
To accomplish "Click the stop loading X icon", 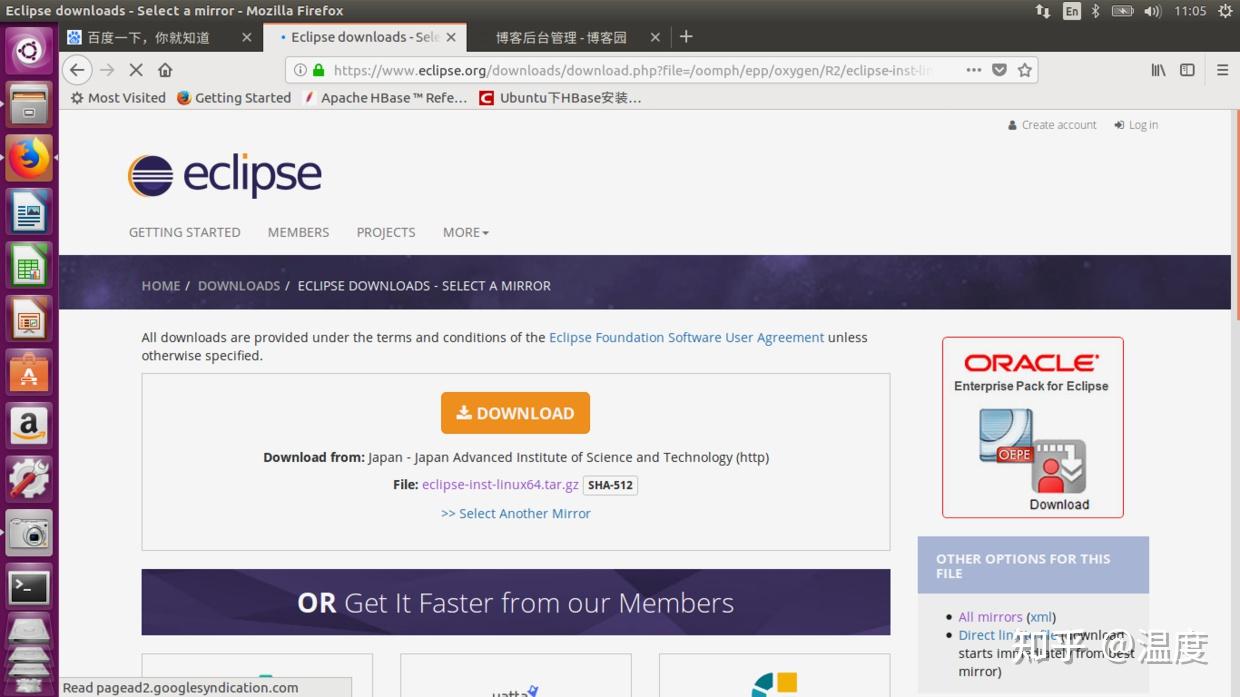I will point(135,70).
